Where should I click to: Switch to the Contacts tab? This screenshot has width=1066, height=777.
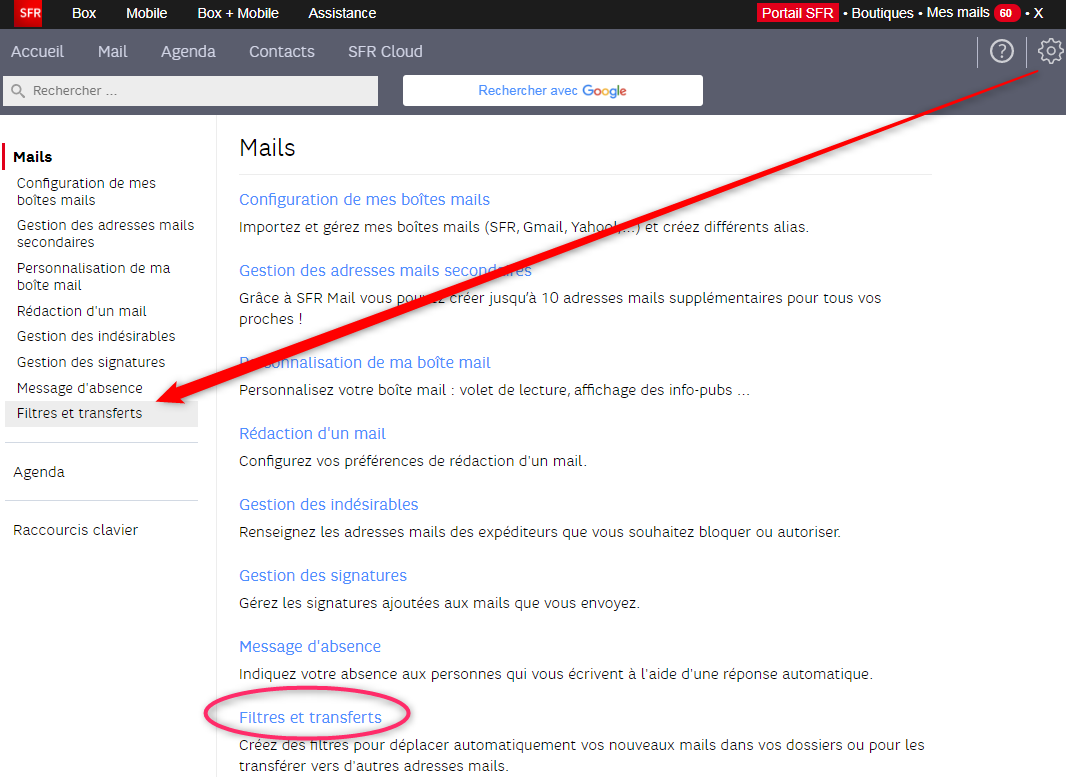click(281, 51)
